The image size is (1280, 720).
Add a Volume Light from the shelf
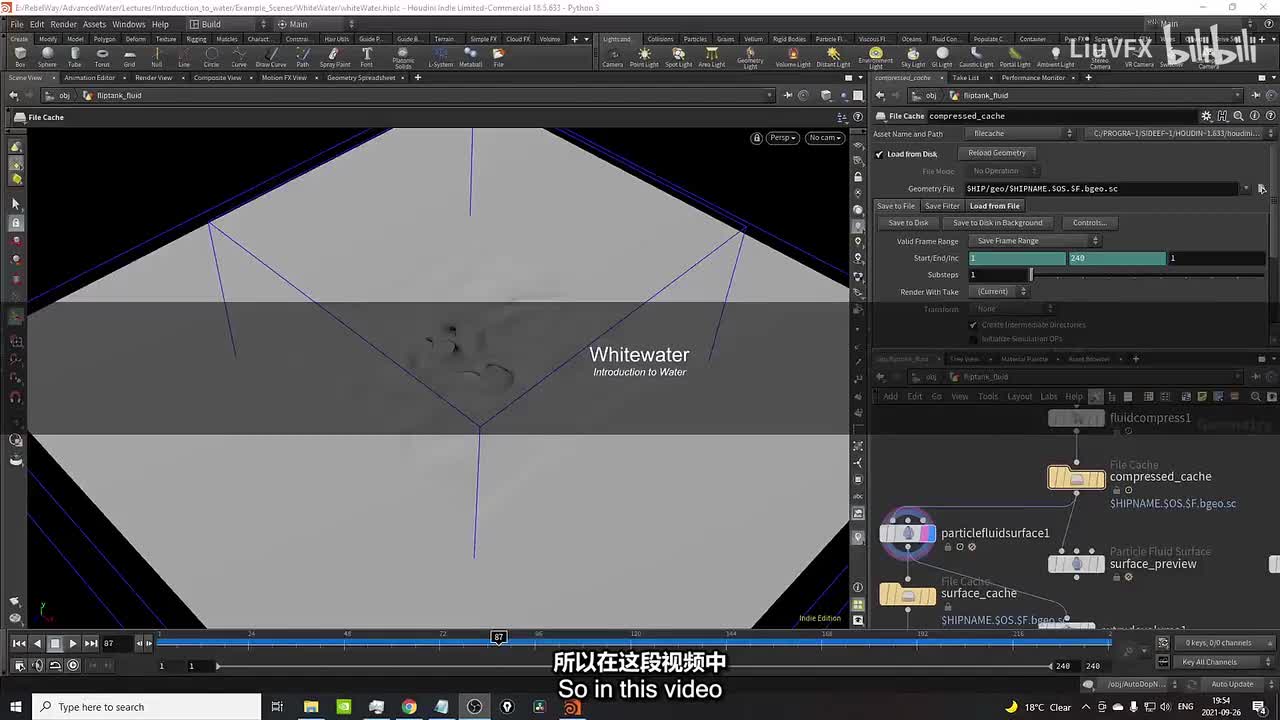(793, 57)
